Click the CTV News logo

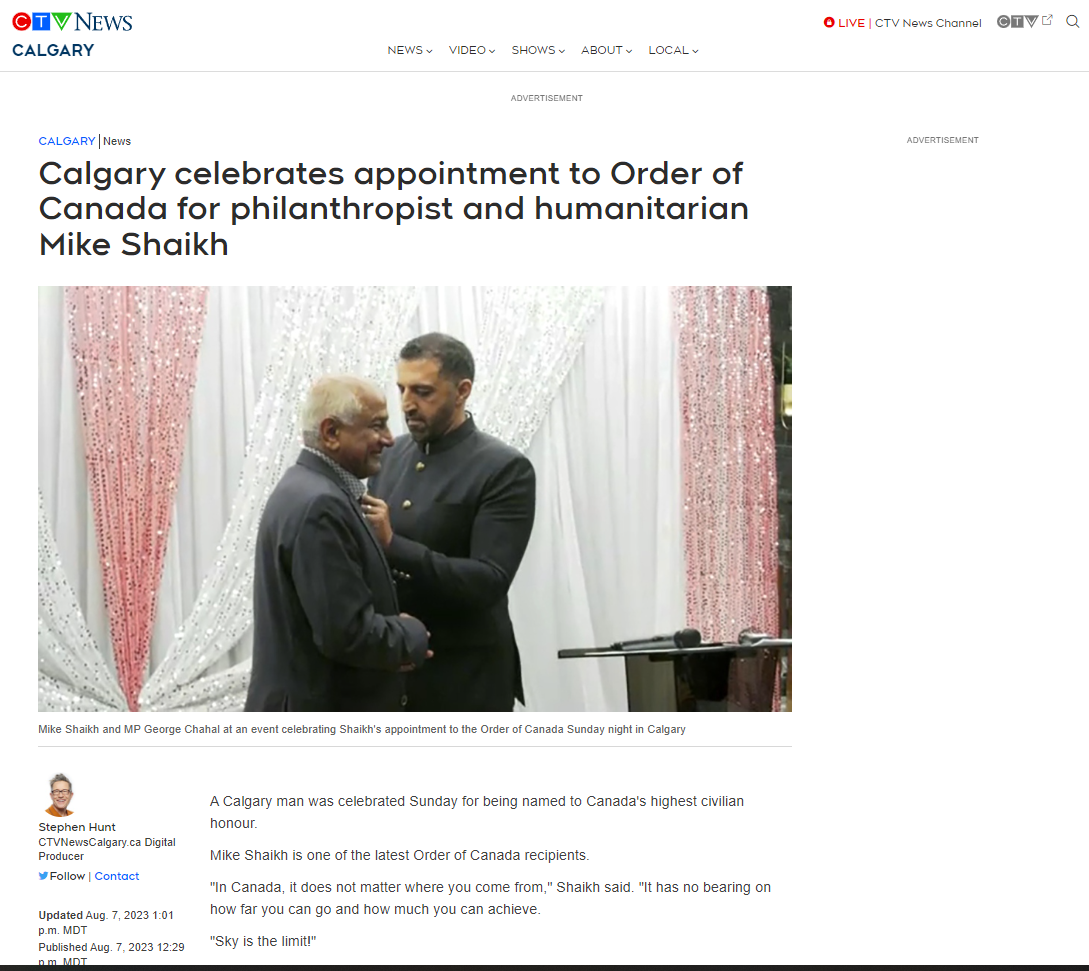tap(72, 22)
